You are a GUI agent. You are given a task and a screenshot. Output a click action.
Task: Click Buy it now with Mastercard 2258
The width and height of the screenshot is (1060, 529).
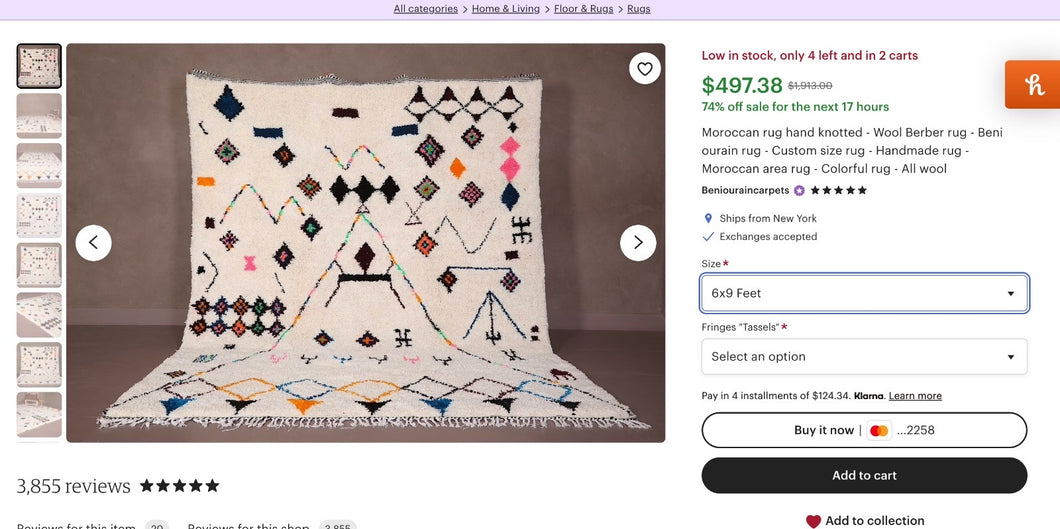864,430
